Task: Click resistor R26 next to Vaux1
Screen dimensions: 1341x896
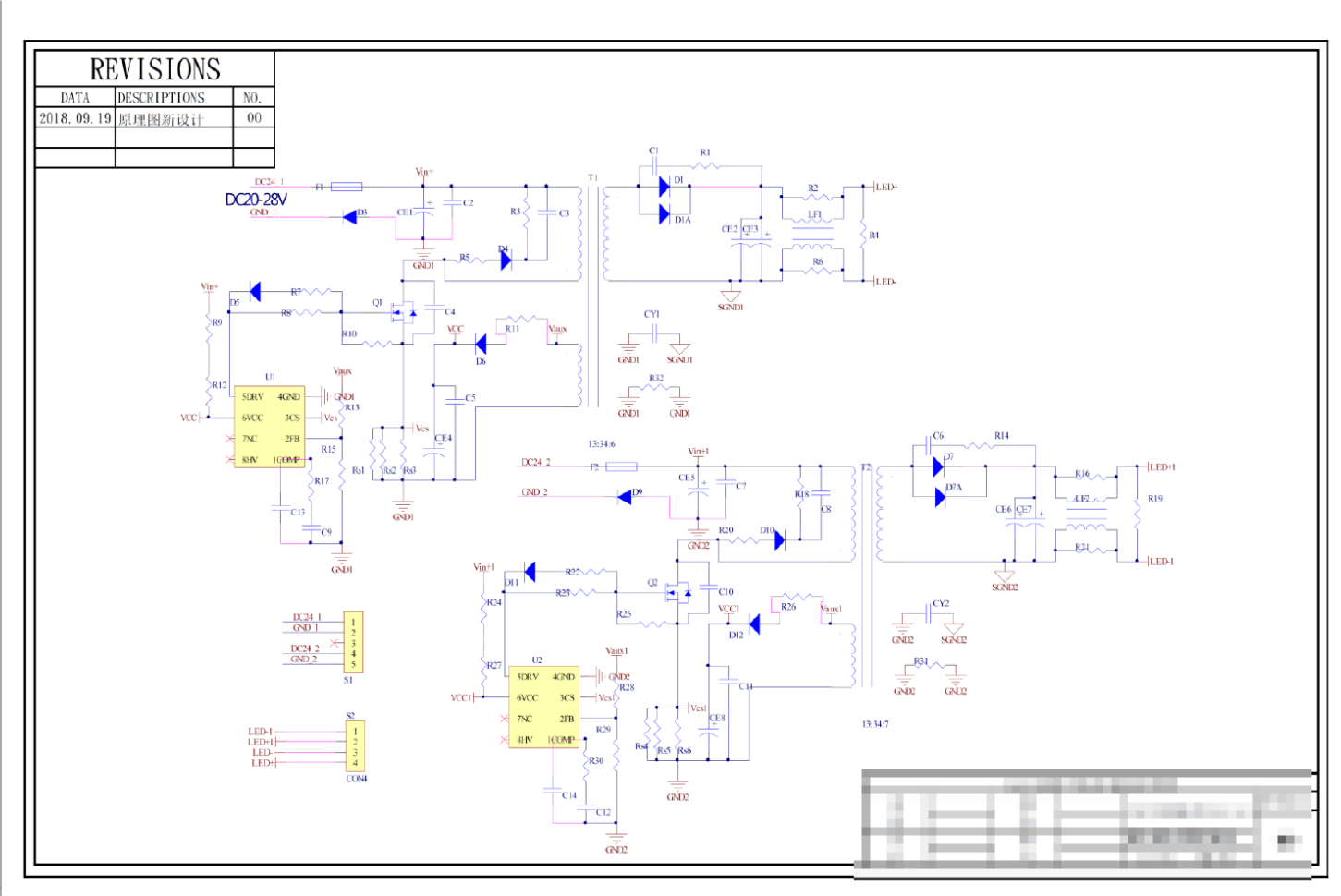Action: 797,597
